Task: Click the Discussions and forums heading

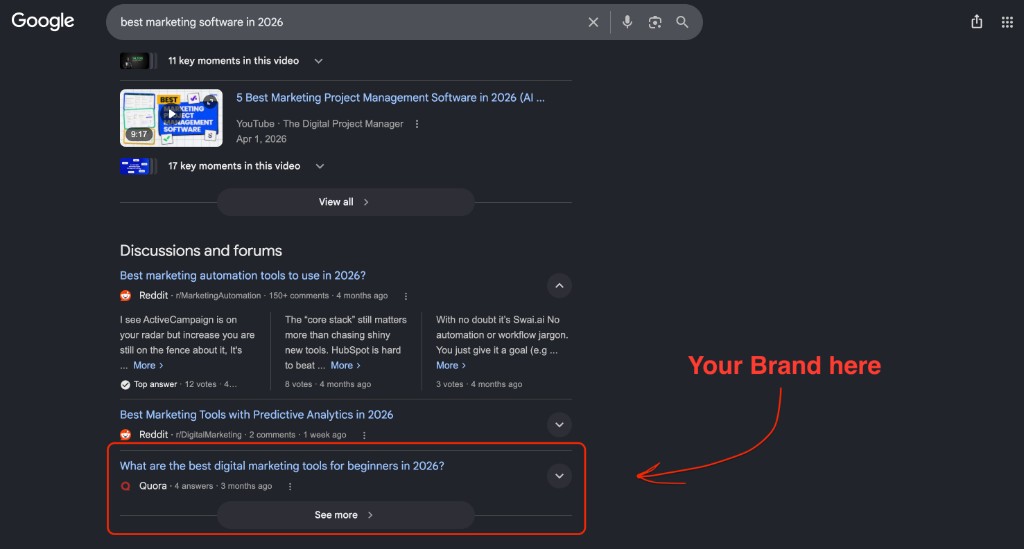Action: (200, 251)
